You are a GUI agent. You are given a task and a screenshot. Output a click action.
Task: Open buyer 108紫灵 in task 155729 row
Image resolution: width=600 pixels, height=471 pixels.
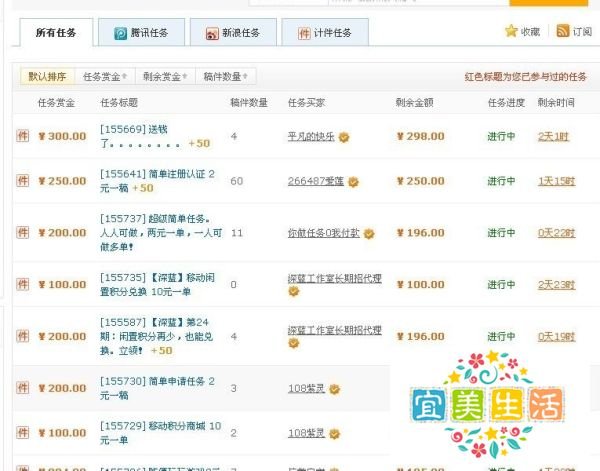[306, 433]
